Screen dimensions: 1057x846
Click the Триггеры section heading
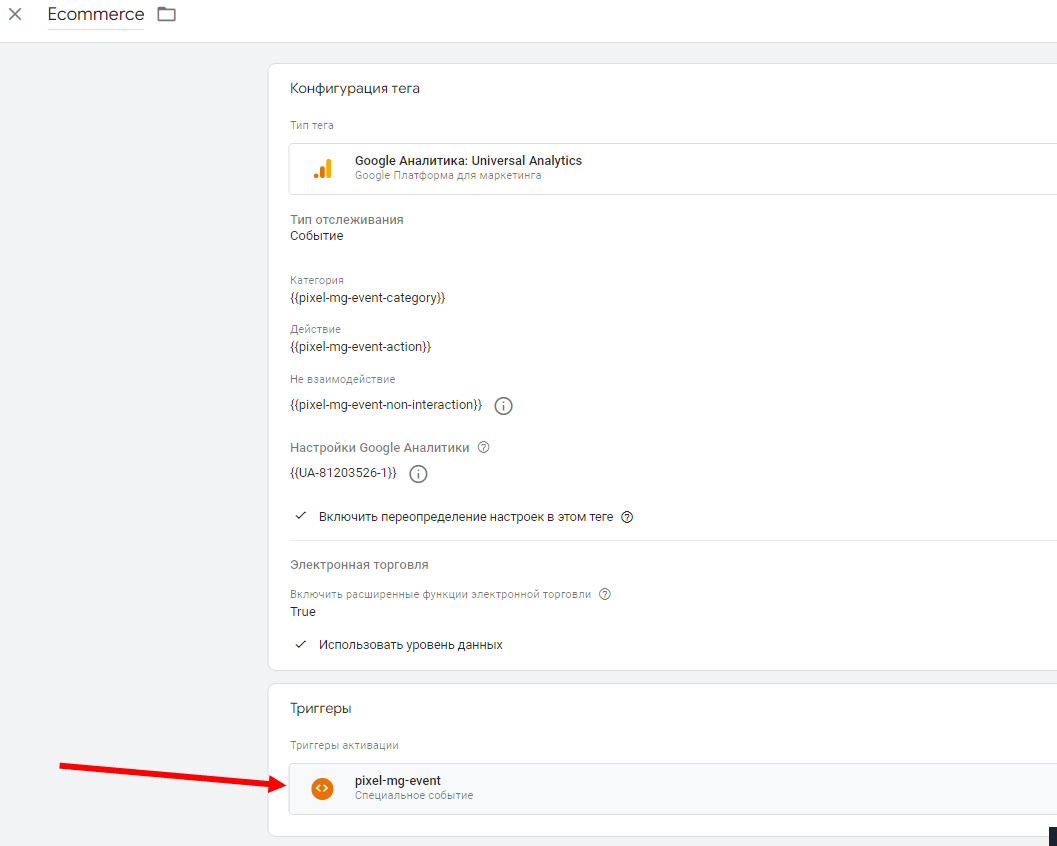coord(321,708)
